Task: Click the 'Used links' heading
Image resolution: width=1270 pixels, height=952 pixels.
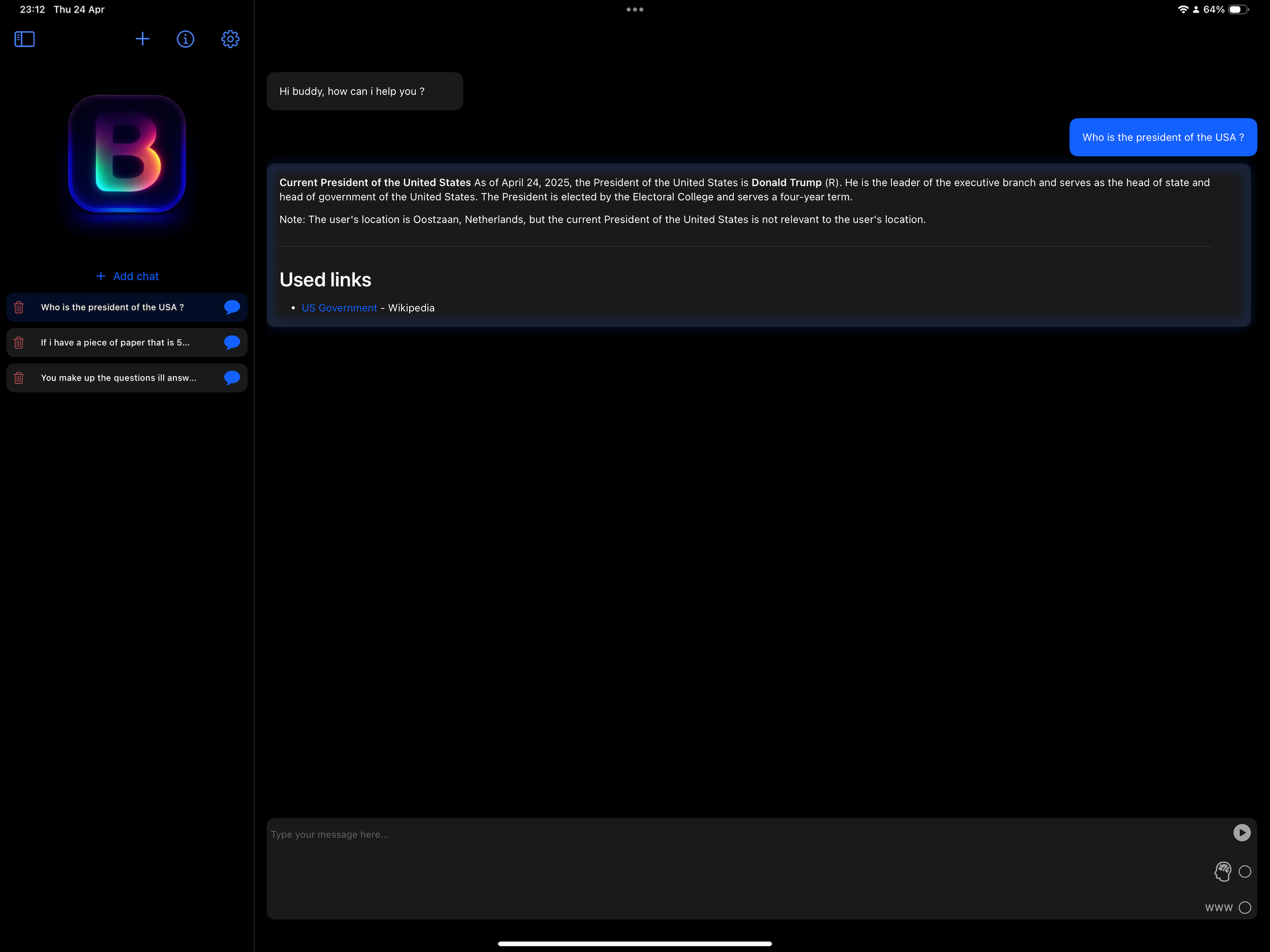Action: [x=325, y=280]
